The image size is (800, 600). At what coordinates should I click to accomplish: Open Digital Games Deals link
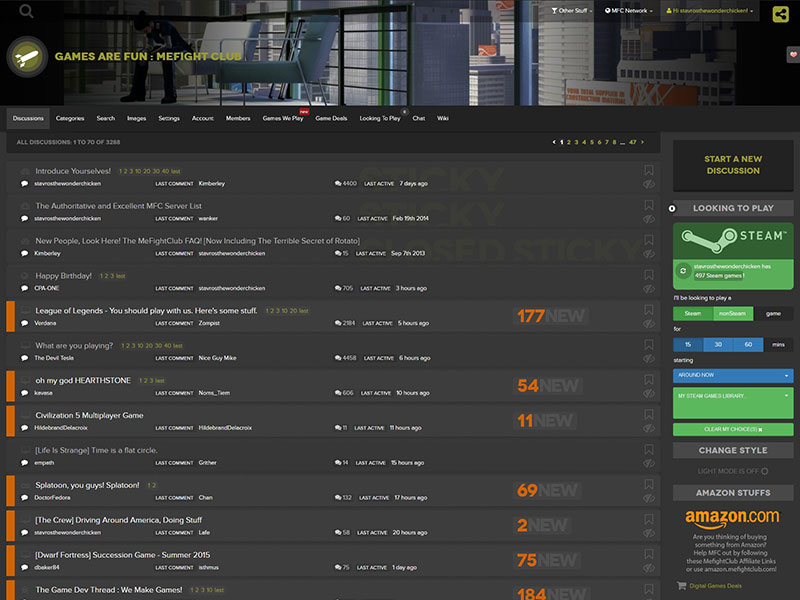click(x=715, y=586)
